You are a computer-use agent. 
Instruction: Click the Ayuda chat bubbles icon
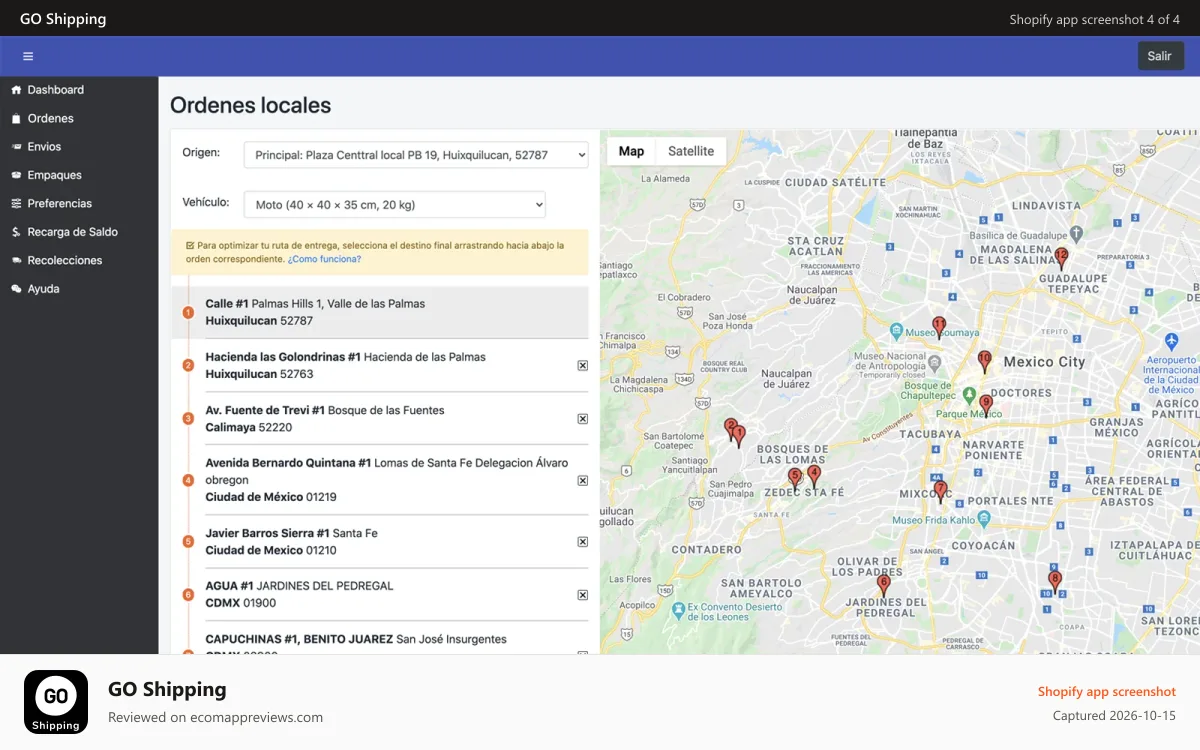[16, 289]
